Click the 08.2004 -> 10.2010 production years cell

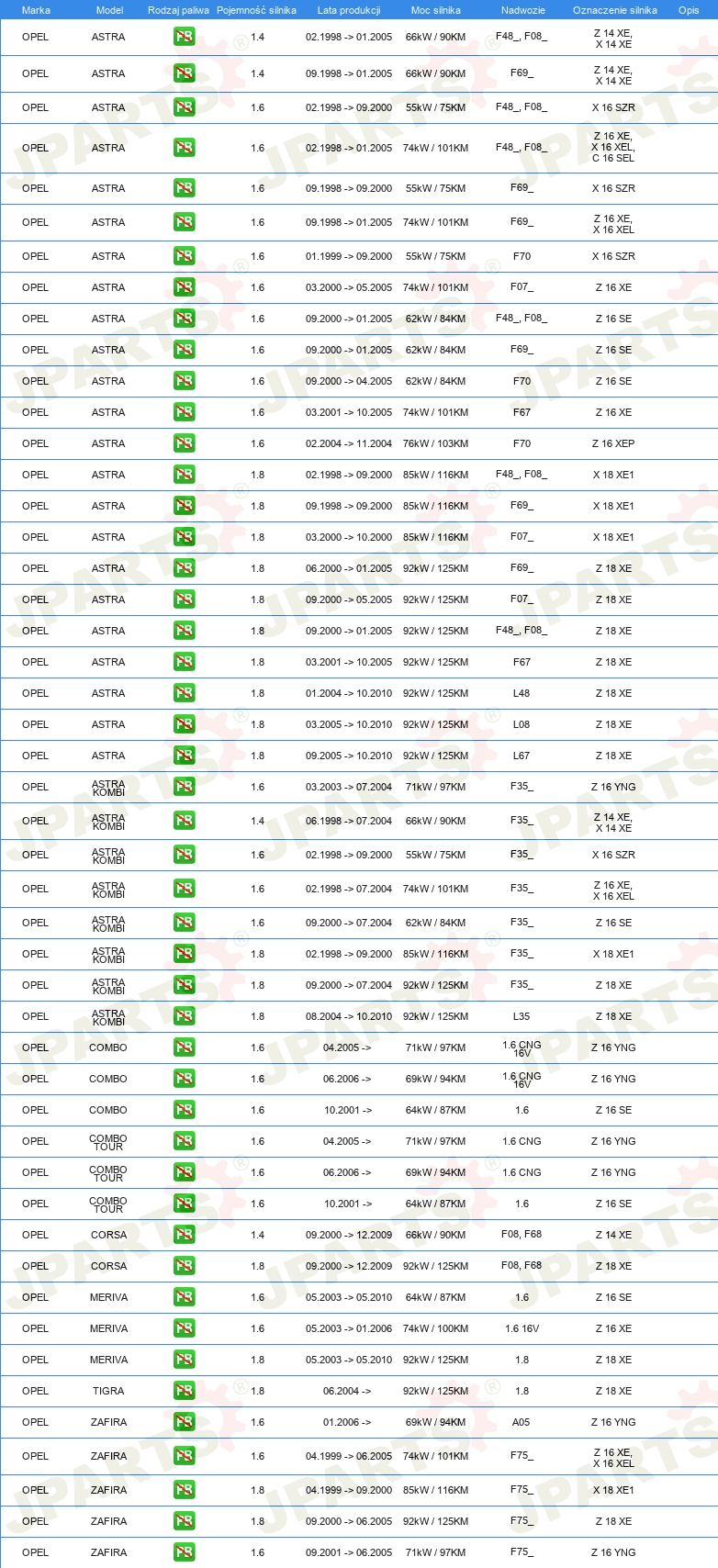349,1016
